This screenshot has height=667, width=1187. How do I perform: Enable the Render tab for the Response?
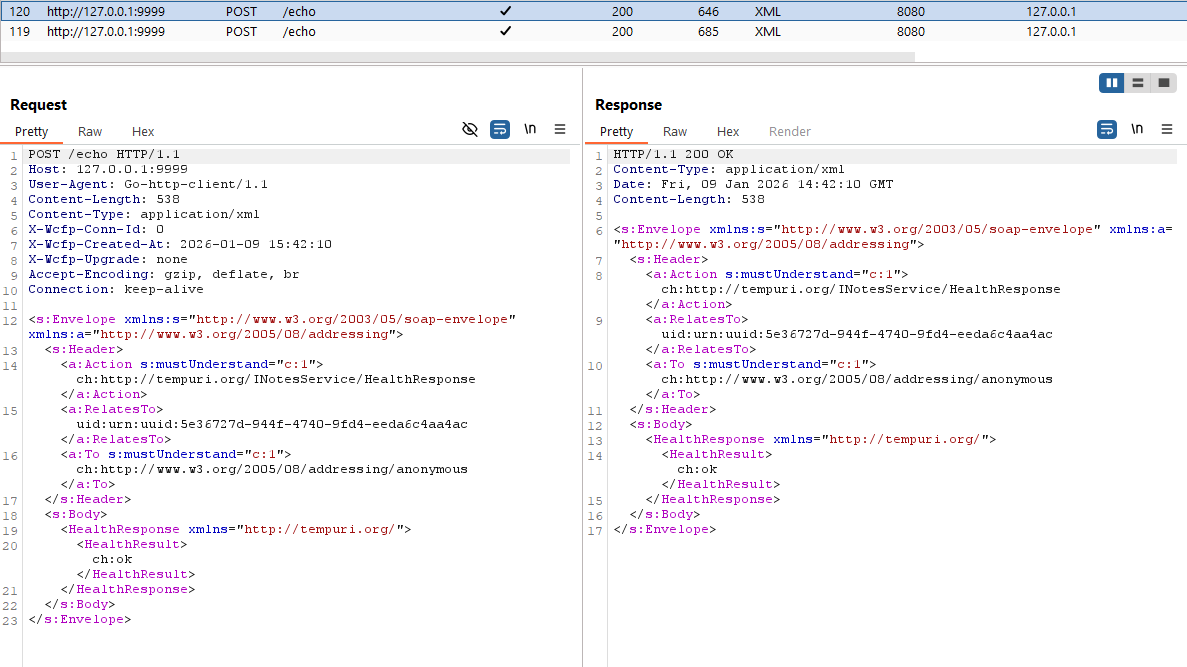789,131
